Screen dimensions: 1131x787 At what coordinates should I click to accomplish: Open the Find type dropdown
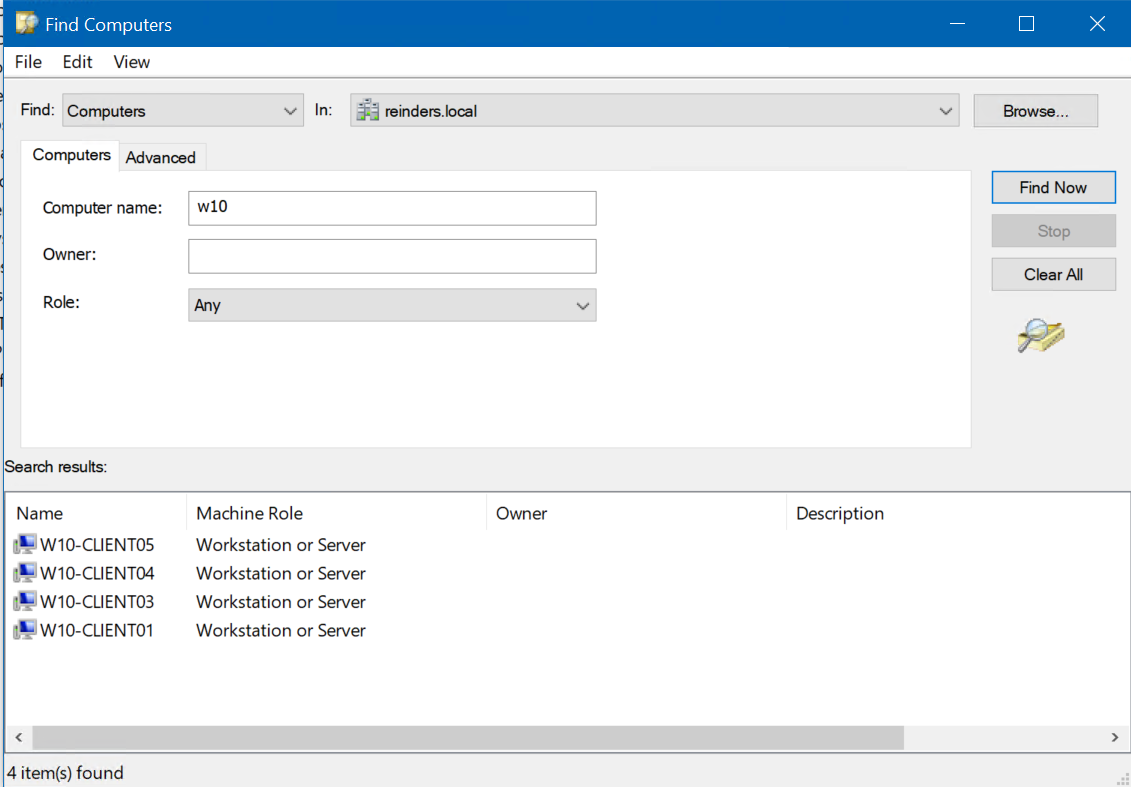point(291,110)
